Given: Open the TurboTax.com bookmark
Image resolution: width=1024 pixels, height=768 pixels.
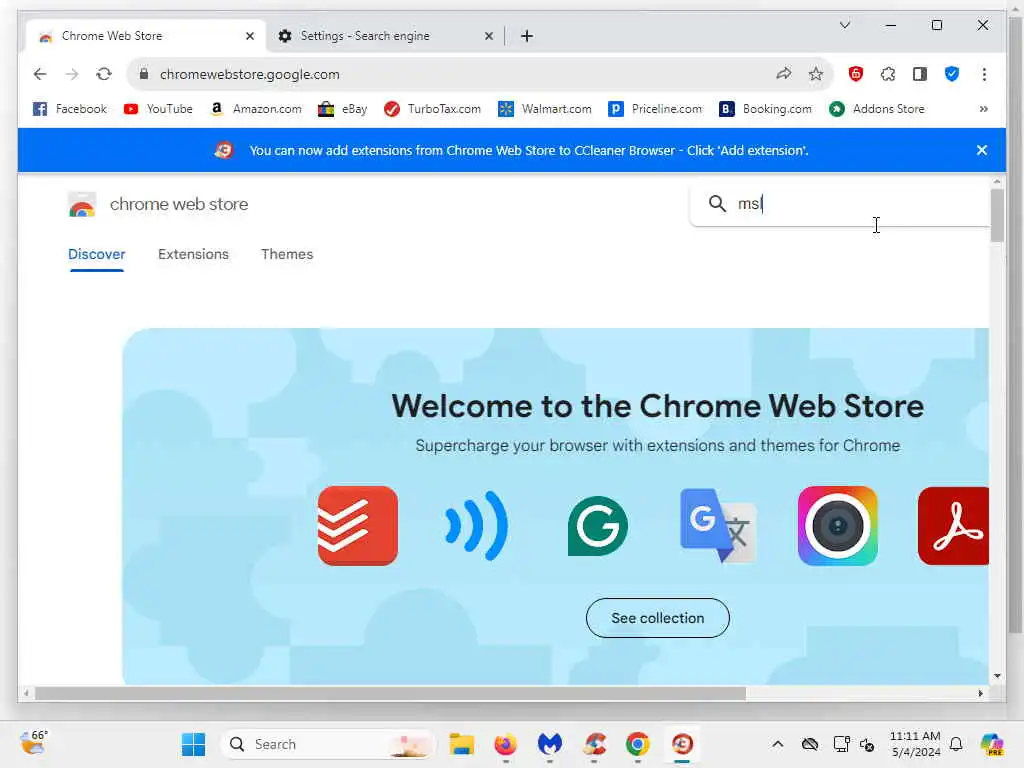Looking at the screenshot, I should [x=432, y=109].
